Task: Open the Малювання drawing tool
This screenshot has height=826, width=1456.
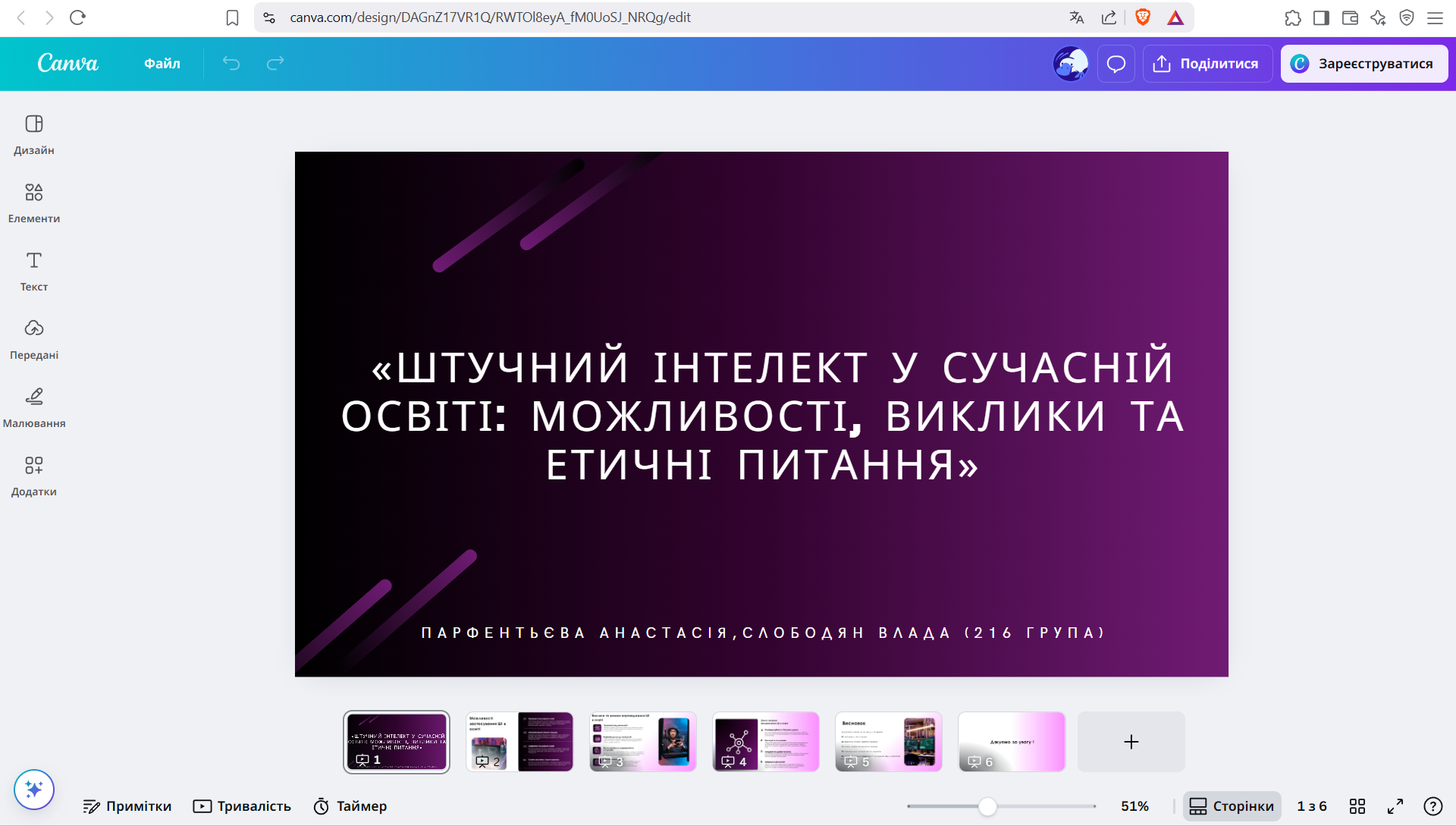Action: tap(34, 408)
